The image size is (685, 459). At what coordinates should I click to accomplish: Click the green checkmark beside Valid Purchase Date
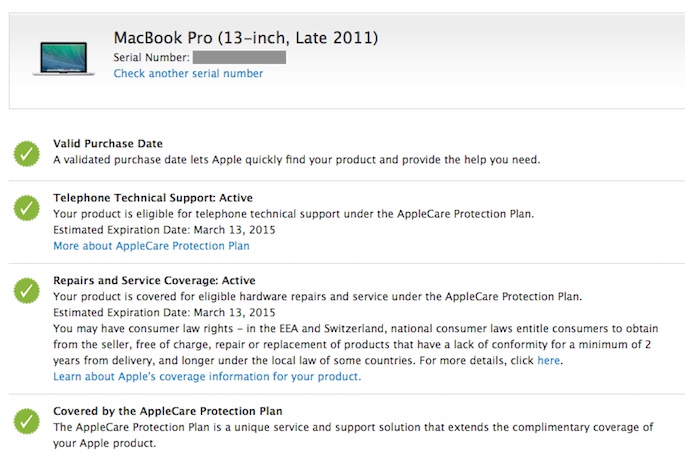[x=27, y=153]
